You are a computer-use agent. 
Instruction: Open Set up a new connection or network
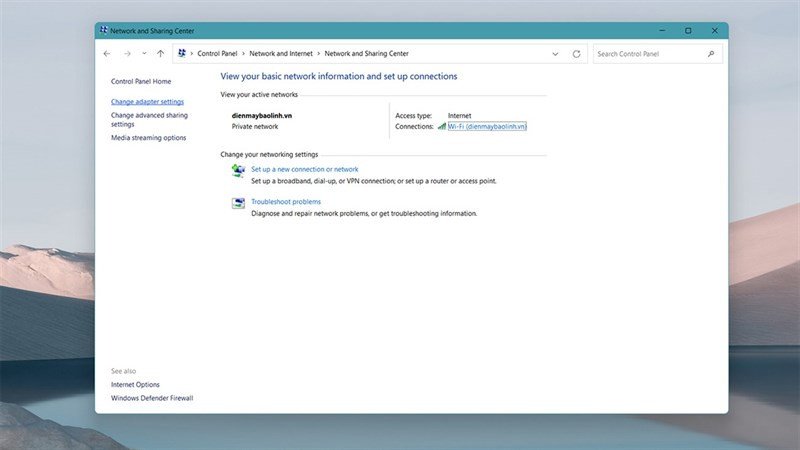tap(305, 169)
